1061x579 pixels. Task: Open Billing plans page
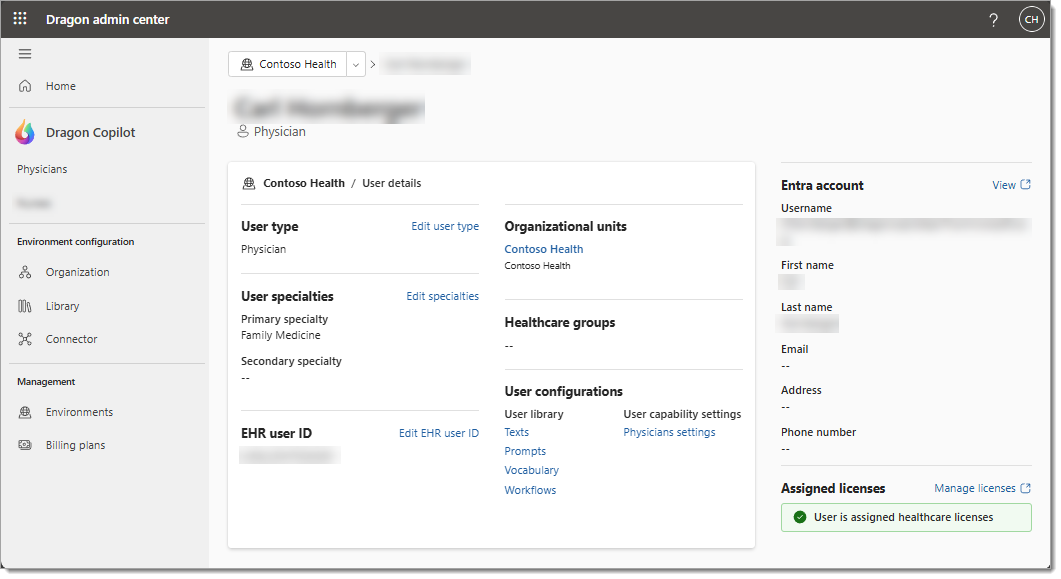[75, 445]
